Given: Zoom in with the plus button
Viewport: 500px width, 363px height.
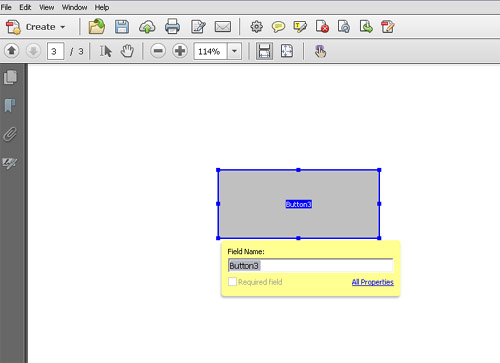Looking at the screenshot, I should (x=180, y=51).
